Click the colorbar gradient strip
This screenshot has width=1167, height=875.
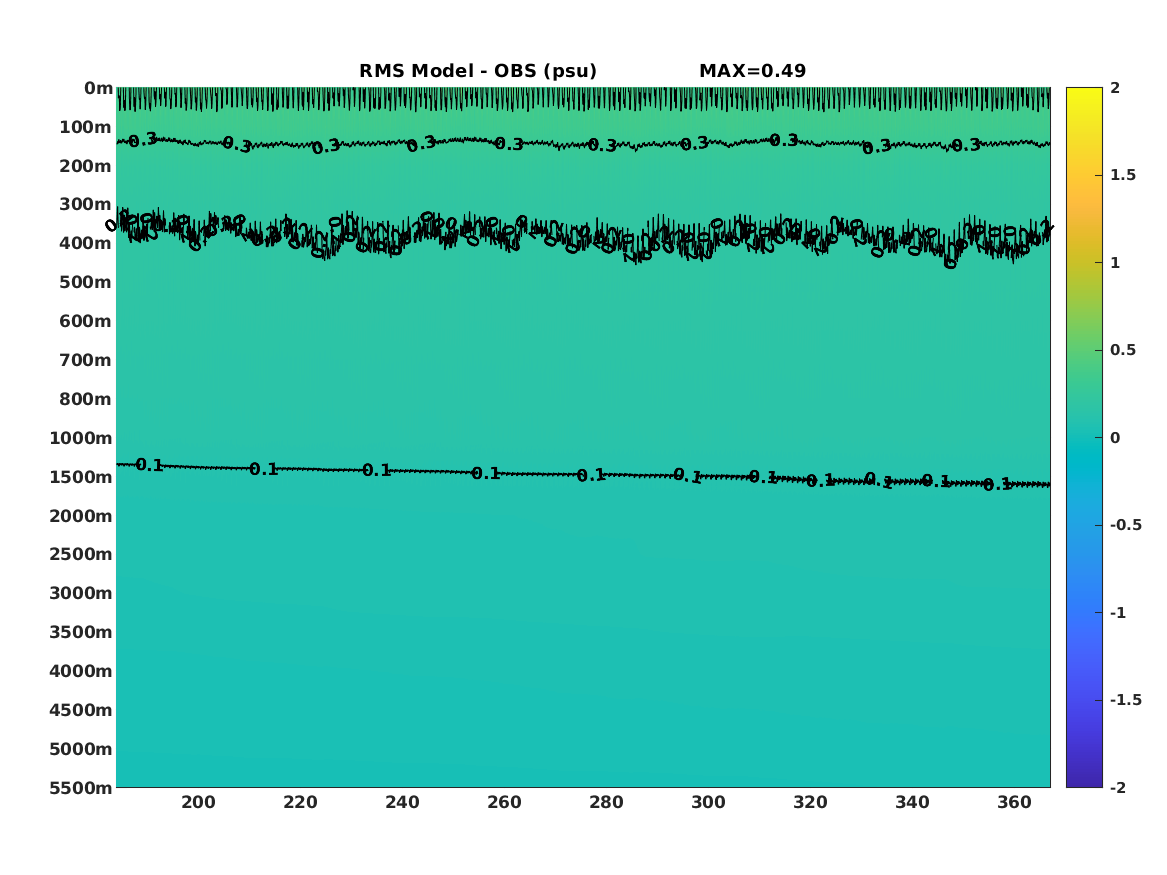(1084, 438)
